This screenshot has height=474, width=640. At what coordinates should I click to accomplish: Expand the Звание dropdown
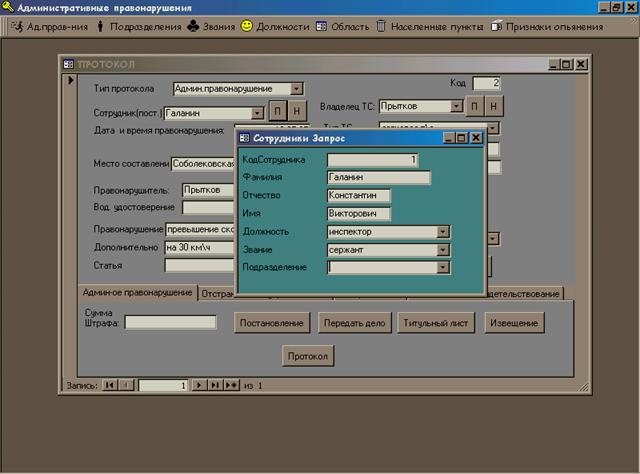point(443,250)
